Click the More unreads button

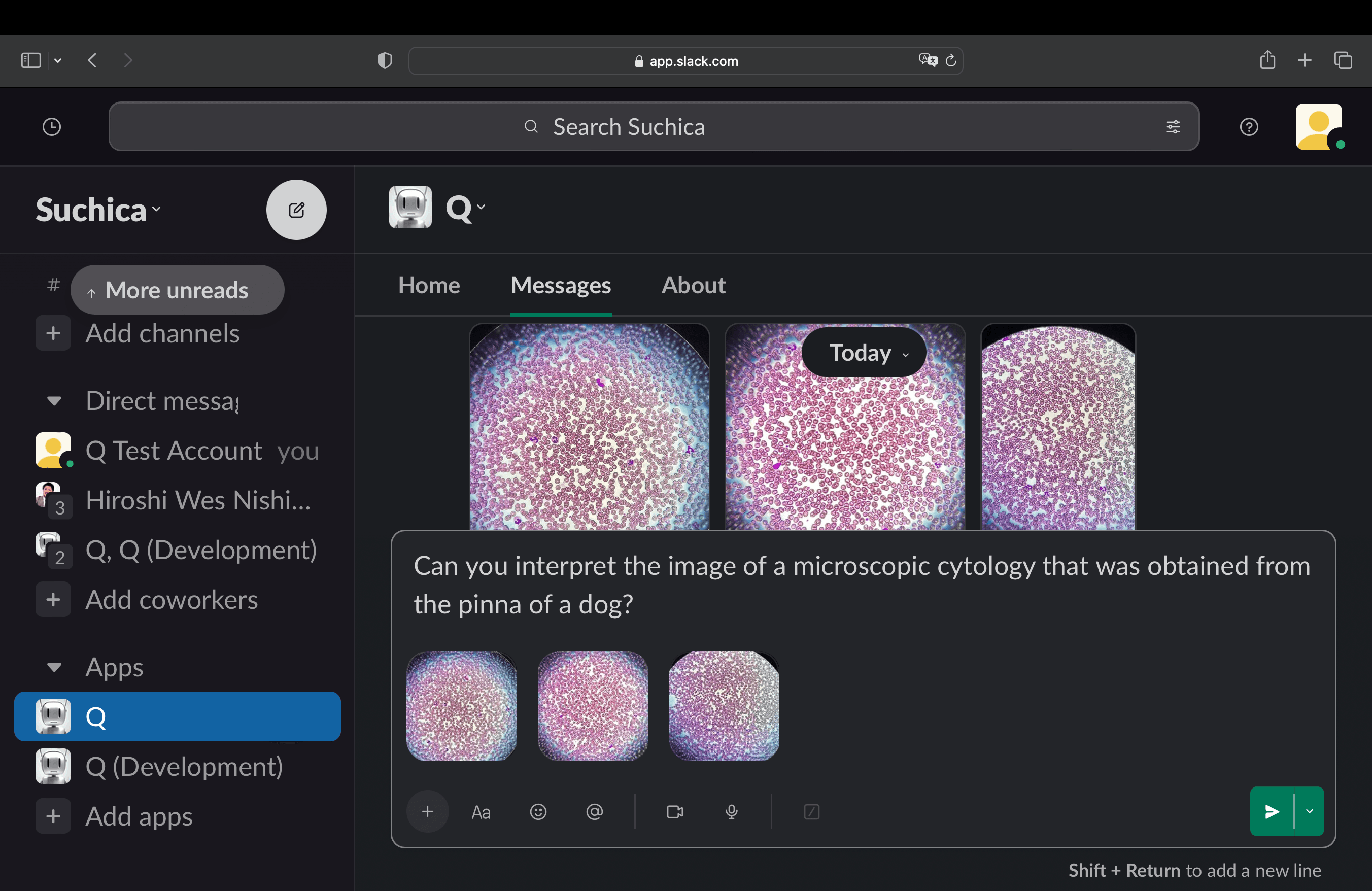[x=177, y=290]
